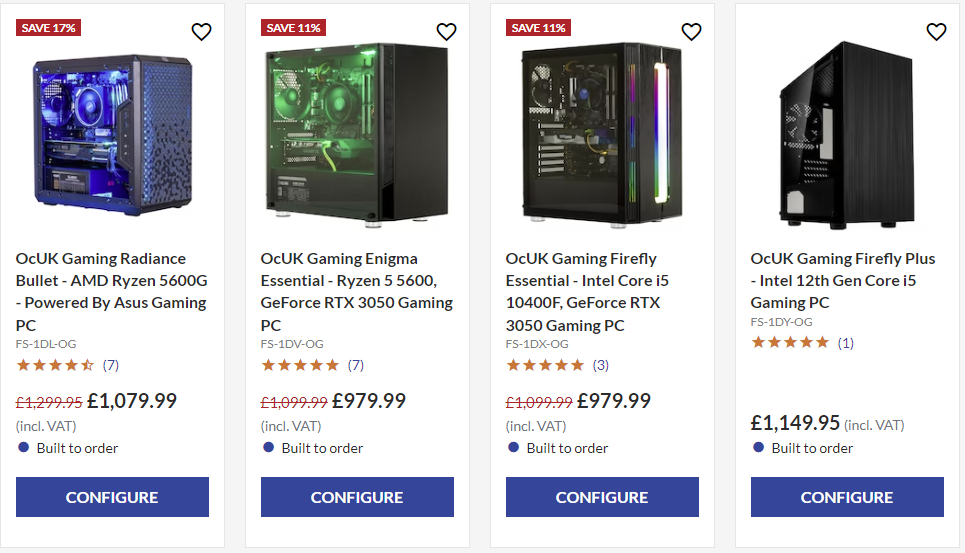Save Firefly Plus PC using heart icon

(x=936, y=32)
